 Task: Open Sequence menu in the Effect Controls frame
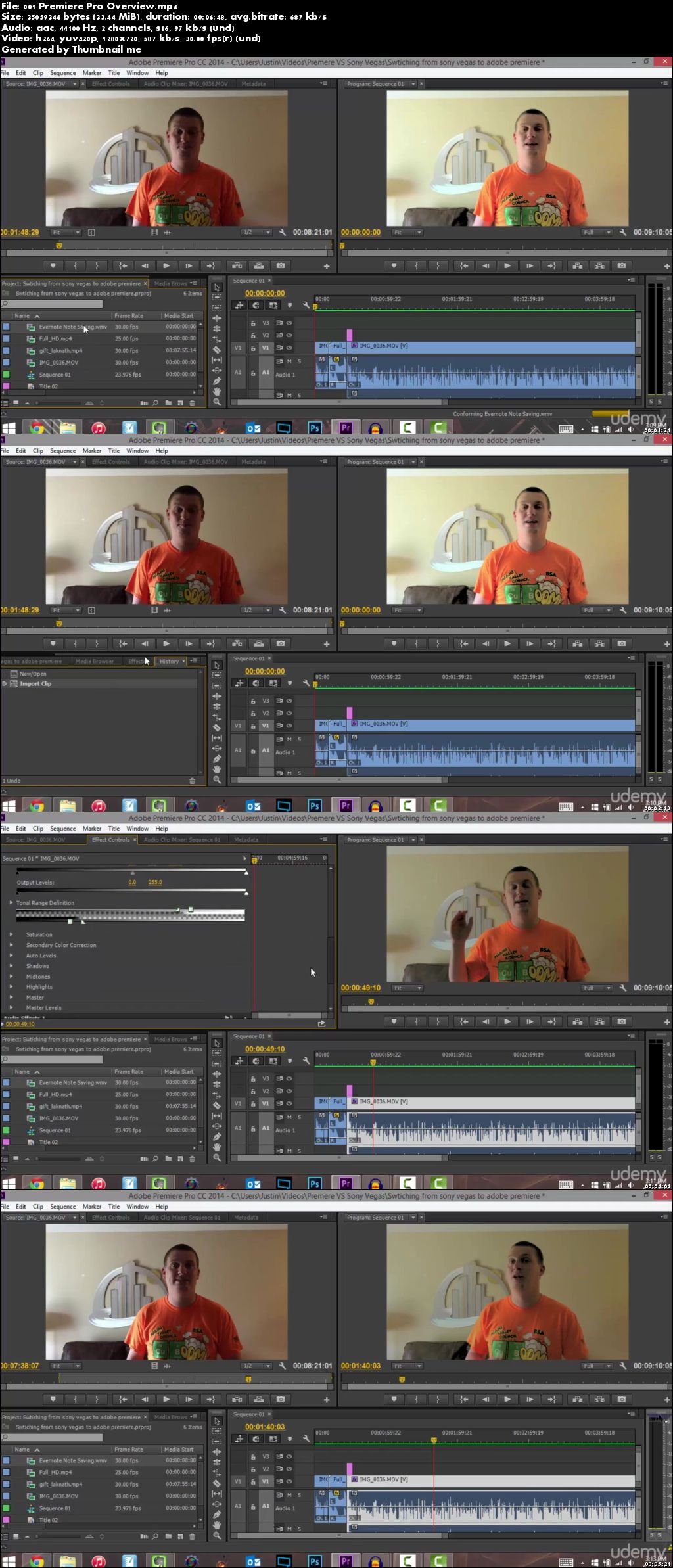tap(63, 829)
